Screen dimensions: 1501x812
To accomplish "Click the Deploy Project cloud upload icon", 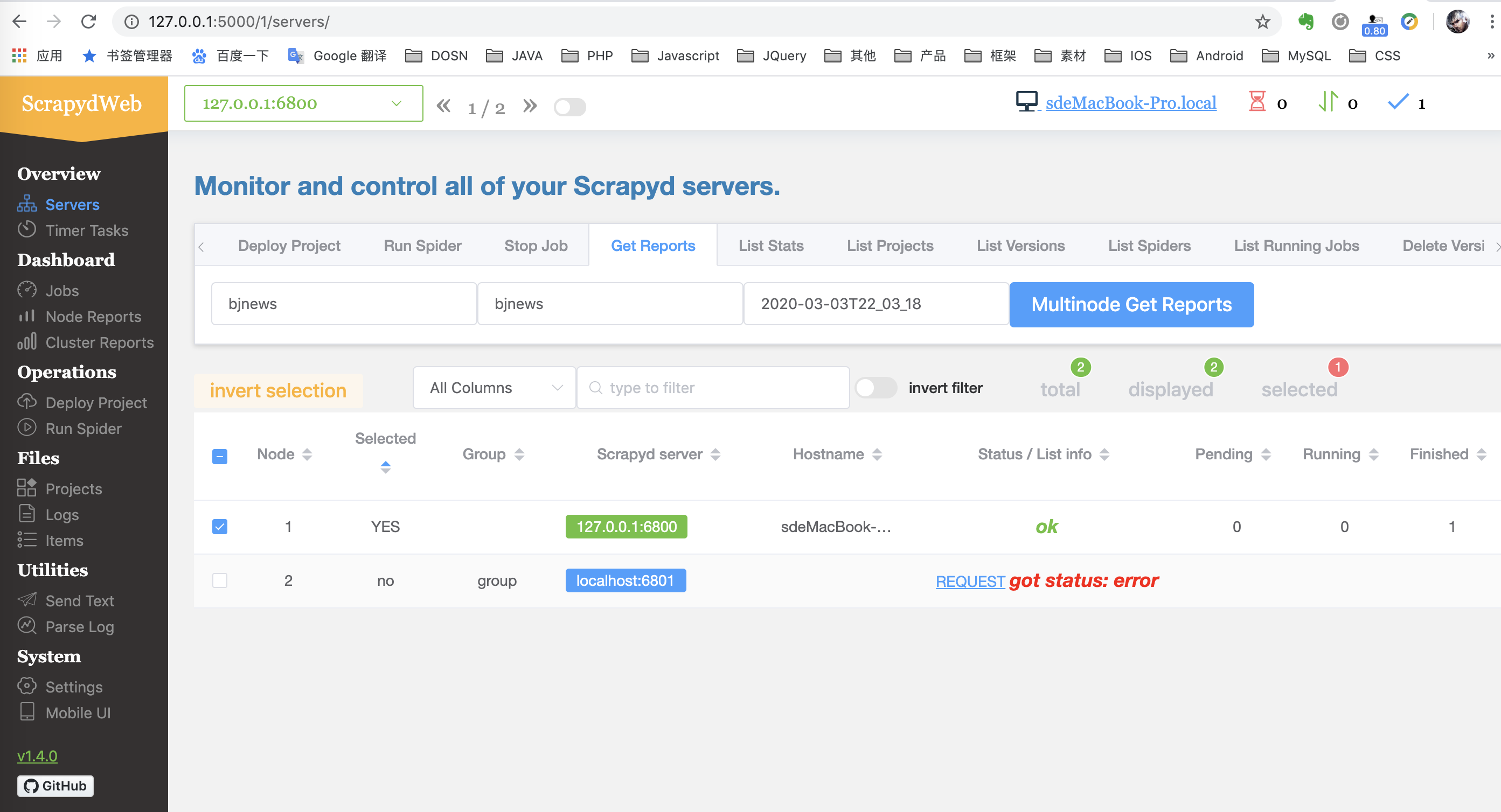I will click(27, 402).
